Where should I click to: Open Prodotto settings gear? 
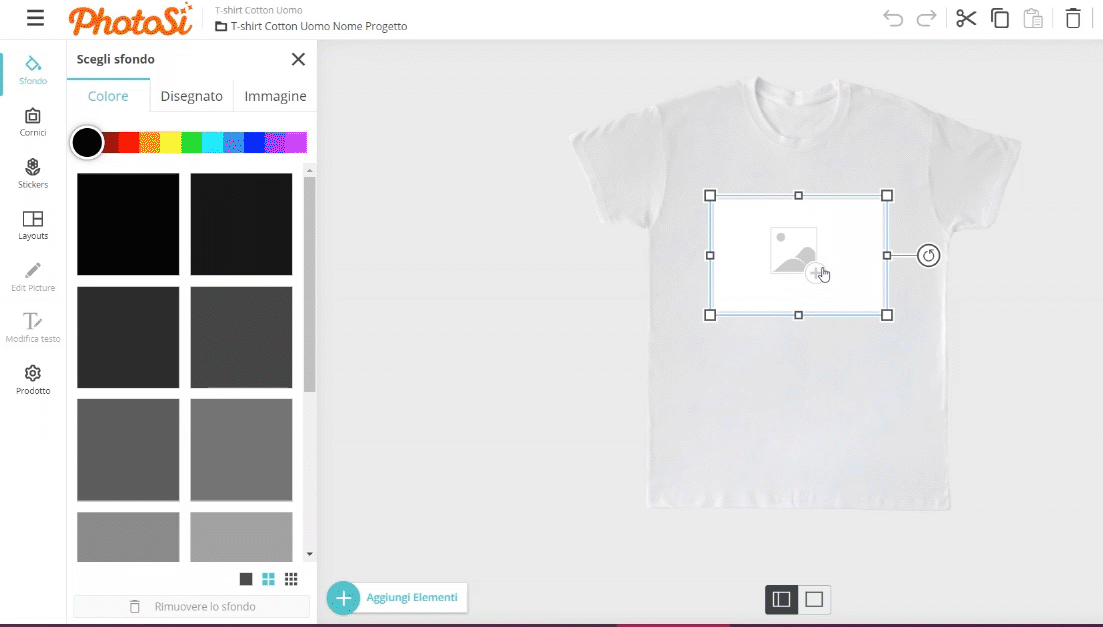[33, 379]
